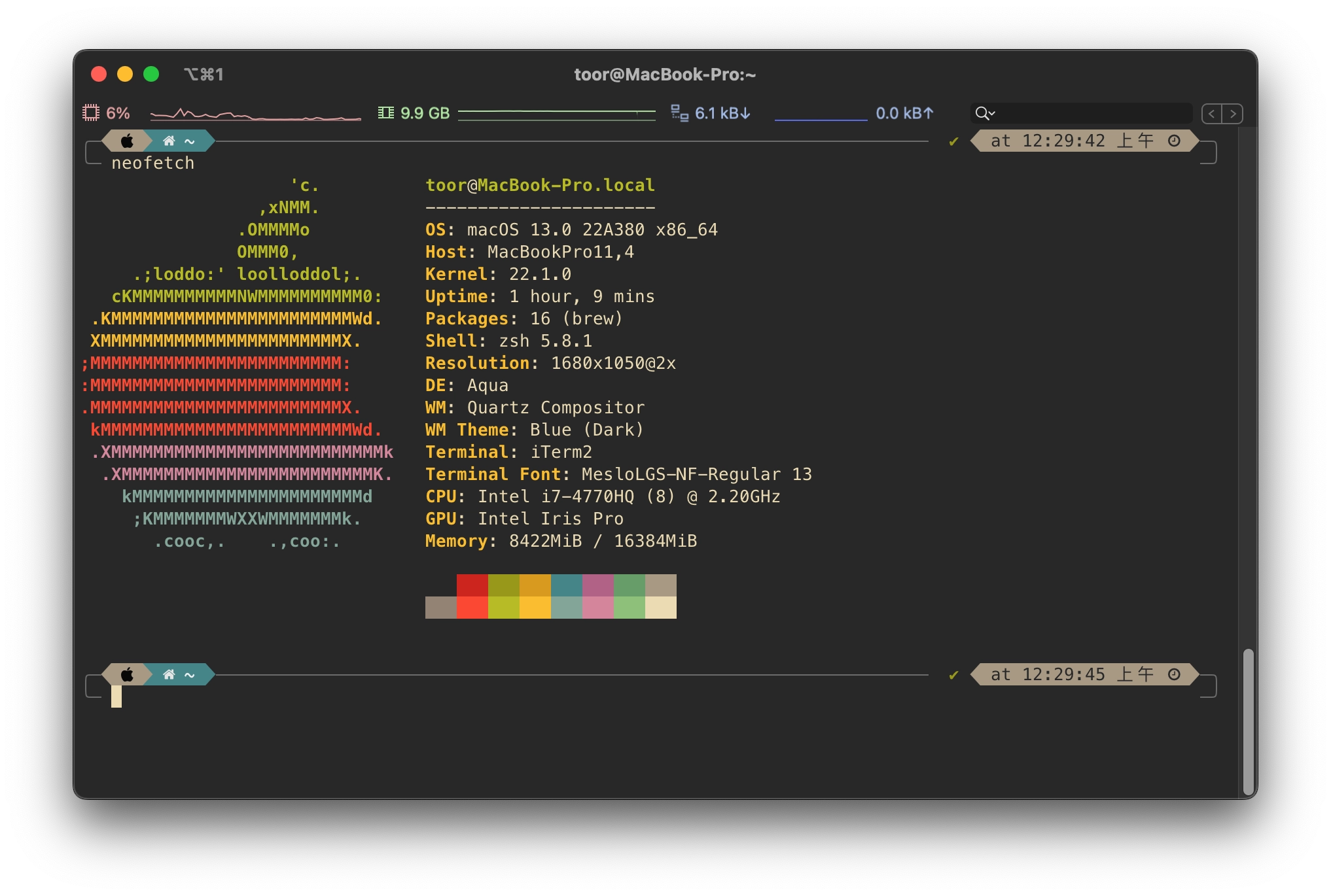This screenshot has height=896, width=1331.
Task: Click the CPU chip icon in status bar
Action: pyautogui.click(x=91, y=112)
